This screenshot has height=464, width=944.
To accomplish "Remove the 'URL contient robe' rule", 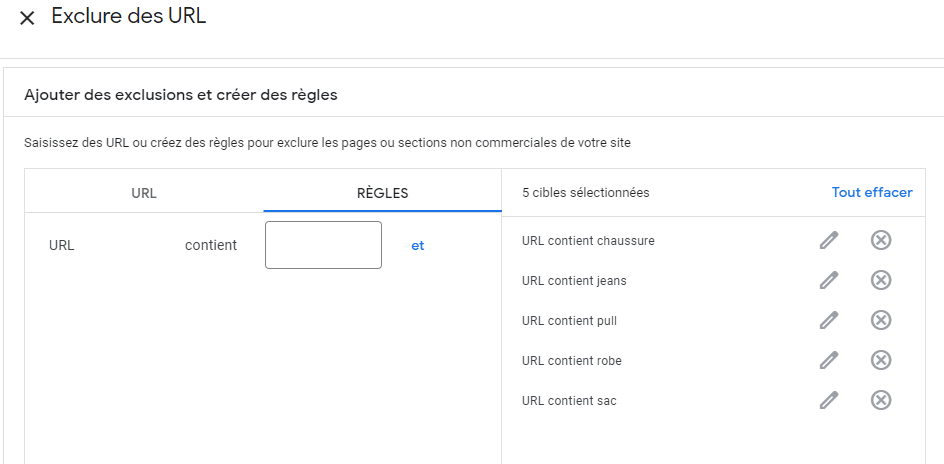I will pos(881,360).
